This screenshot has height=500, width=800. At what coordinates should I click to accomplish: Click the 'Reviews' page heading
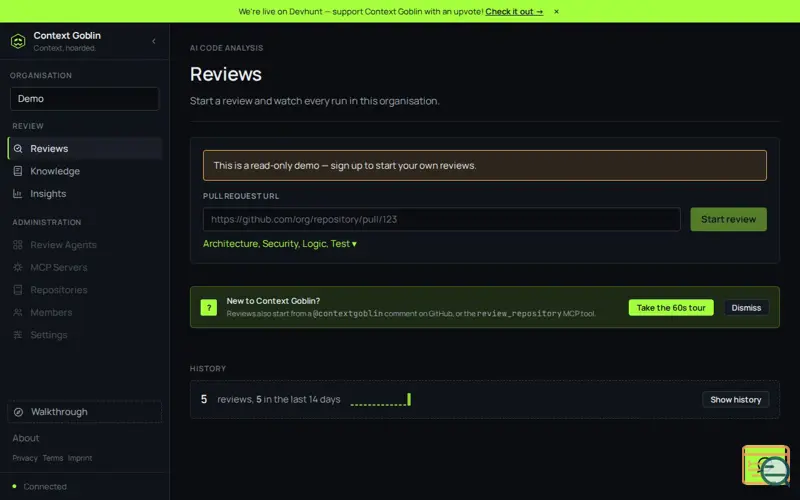[x=226, y=74]
